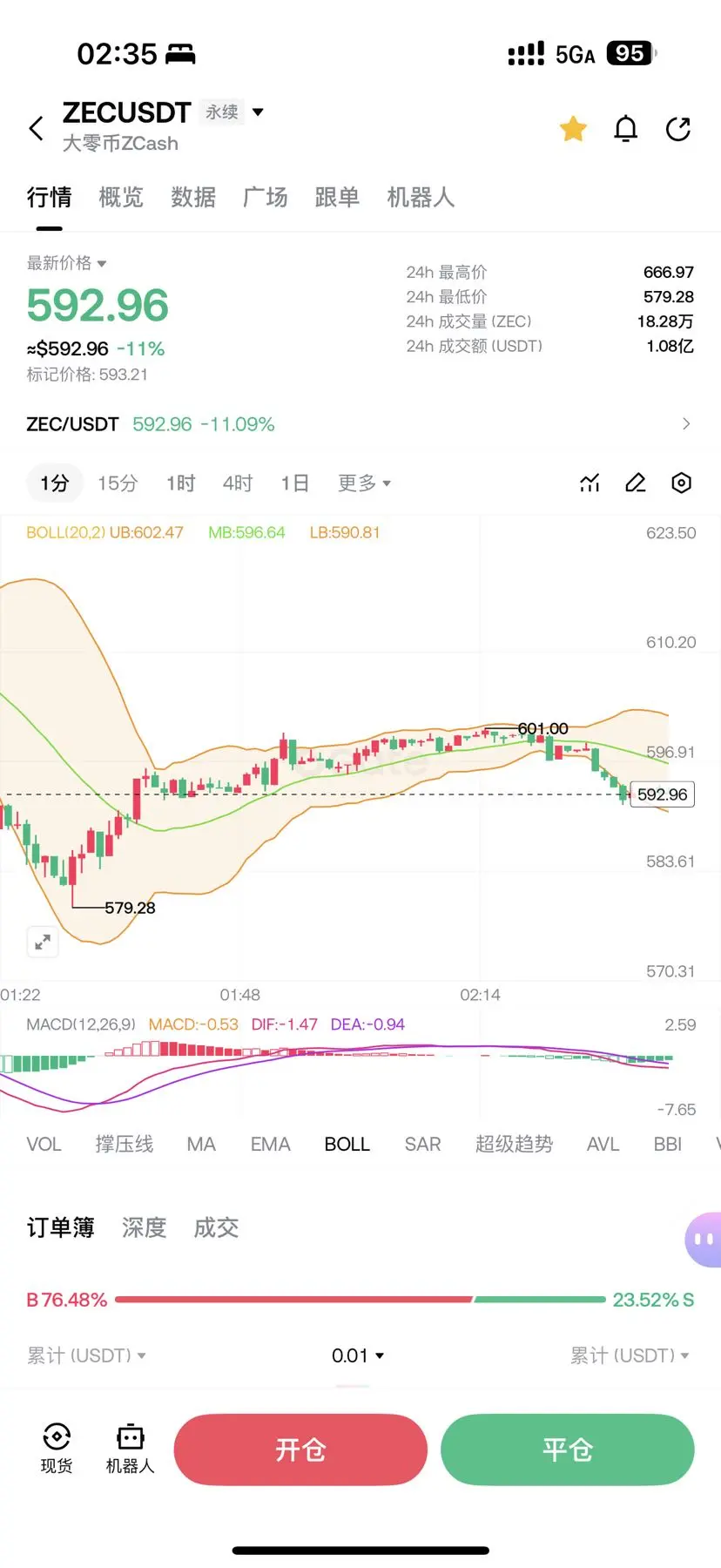Open the ZECUSDT pair selector dropdown
Viewport: 721px width, 1568px height.
[258, 112]
